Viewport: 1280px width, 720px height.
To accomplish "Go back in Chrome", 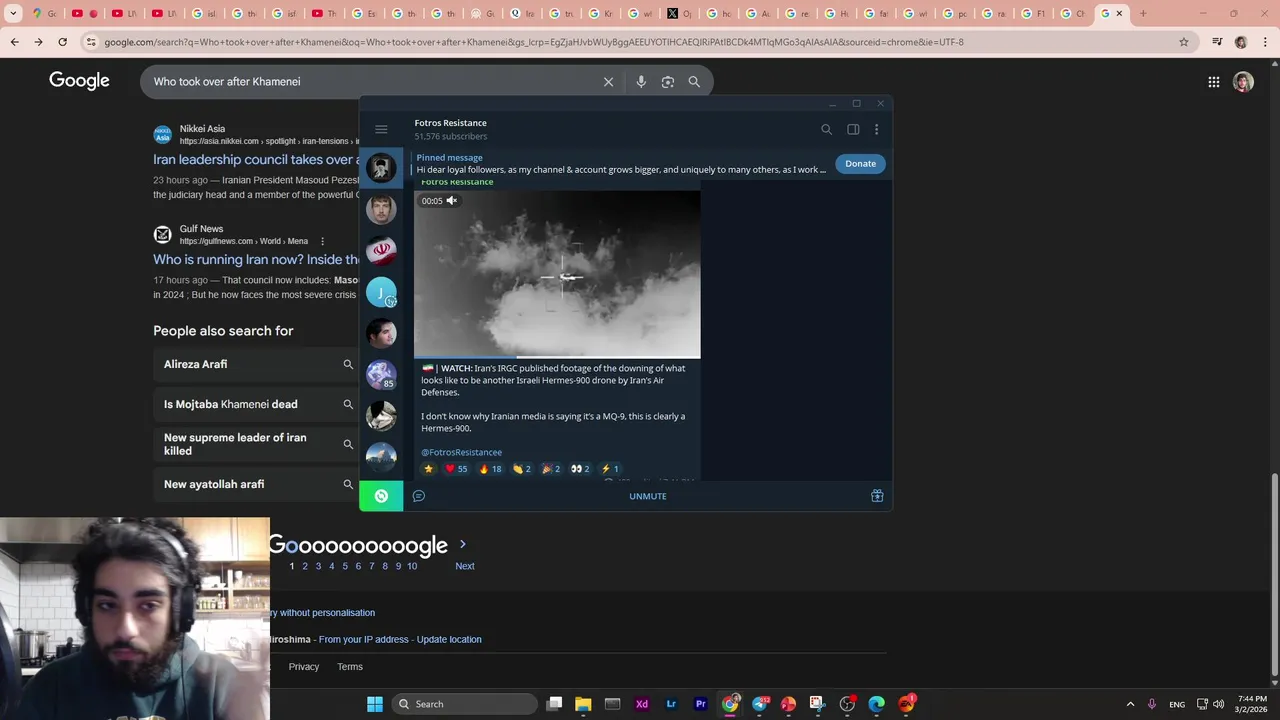I will pos(14,42).
